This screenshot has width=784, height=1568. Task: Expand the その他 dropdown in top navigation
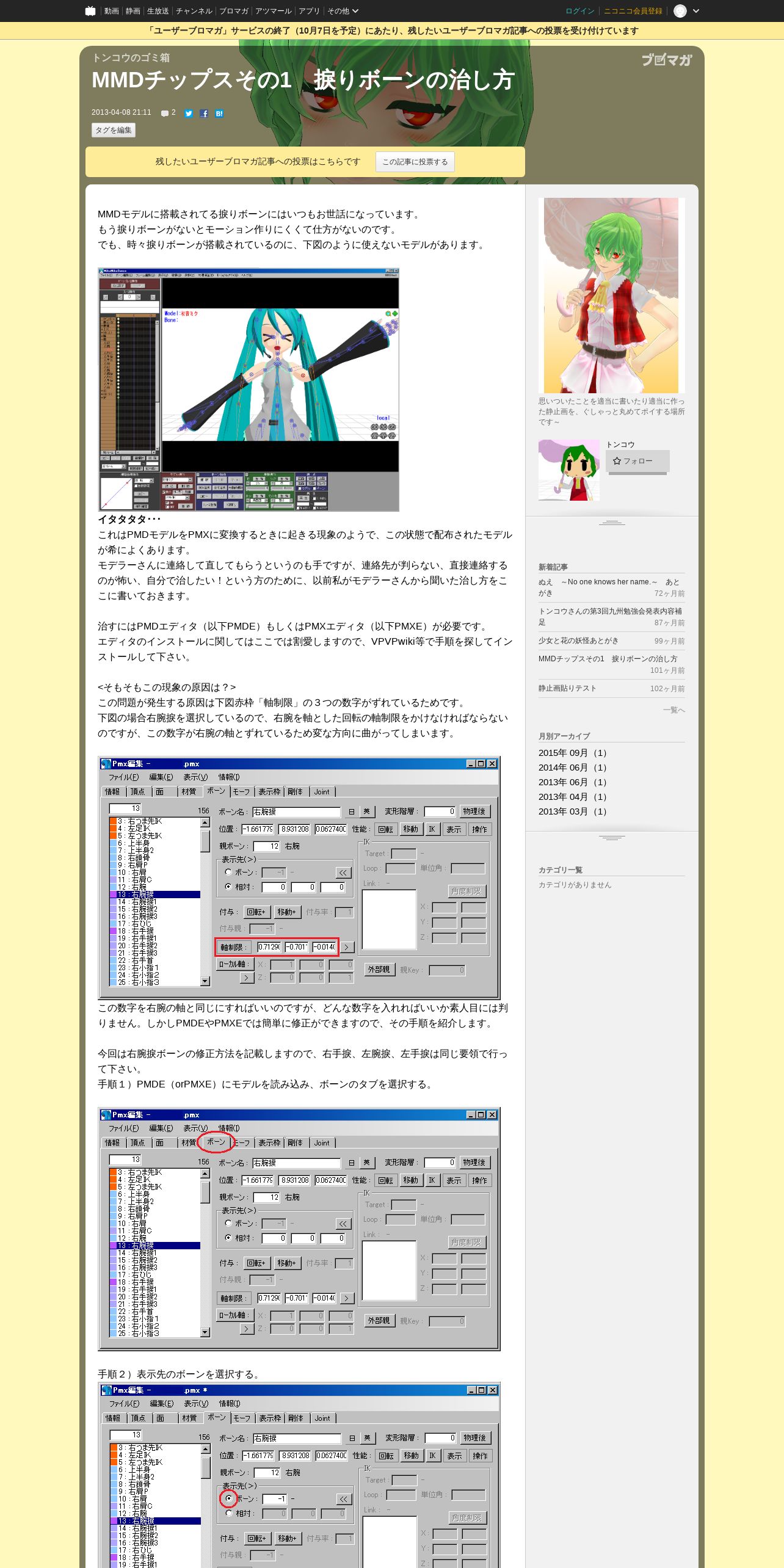click(343, 11)
